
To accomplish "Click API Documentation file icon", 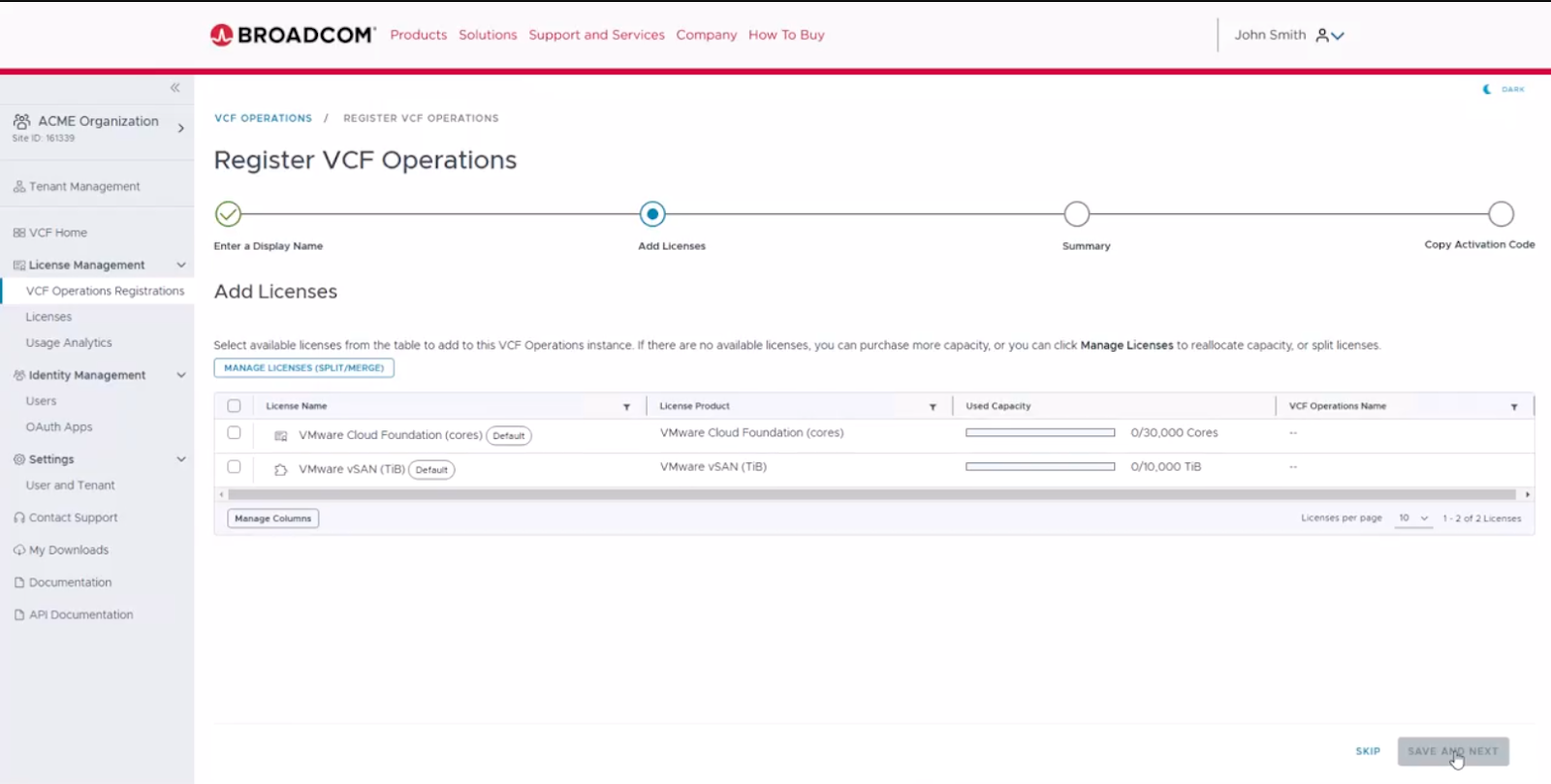I will pos(19,614).
